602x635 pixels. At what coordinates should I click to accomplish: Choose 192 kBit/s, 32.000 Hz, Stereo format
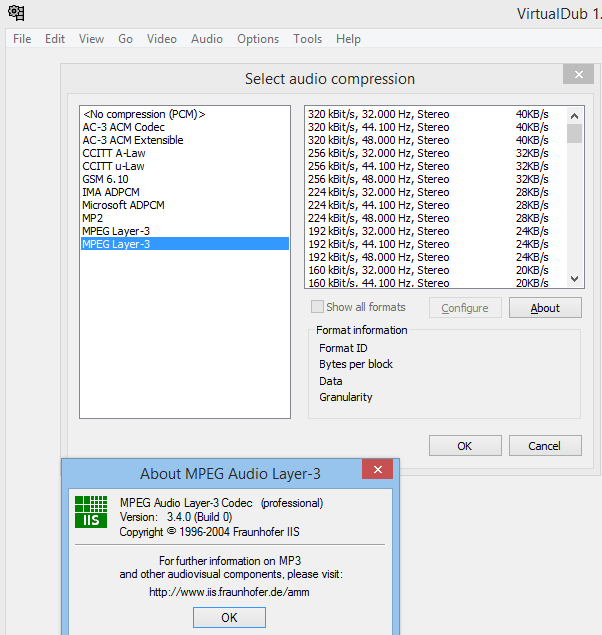[436, 231]
